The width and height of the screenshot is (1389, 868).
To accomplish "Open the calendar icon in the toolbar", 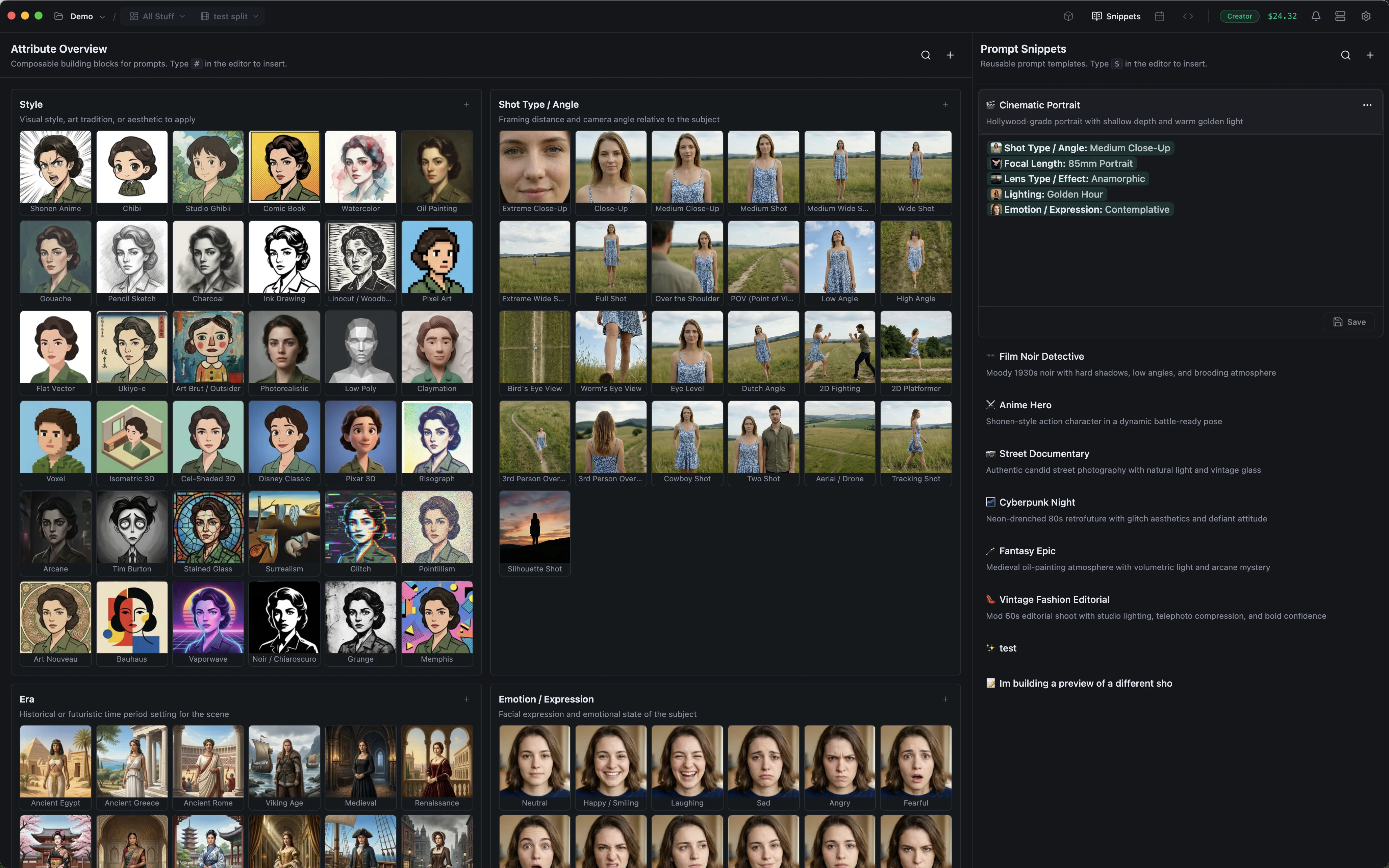I will tap(1160, 16).
